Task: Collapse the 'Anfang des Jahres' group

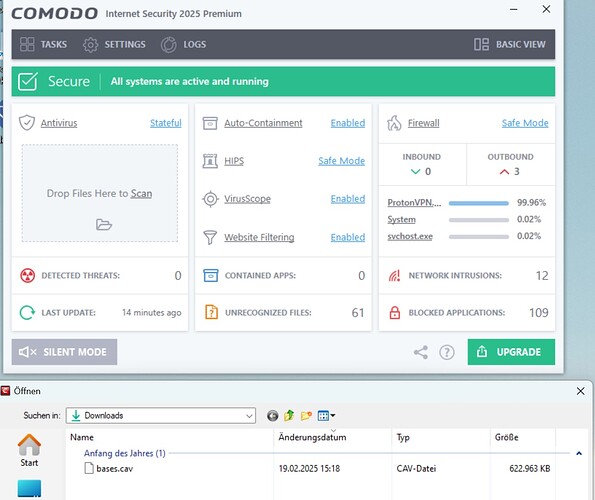Action: click(x=579, y=453)
